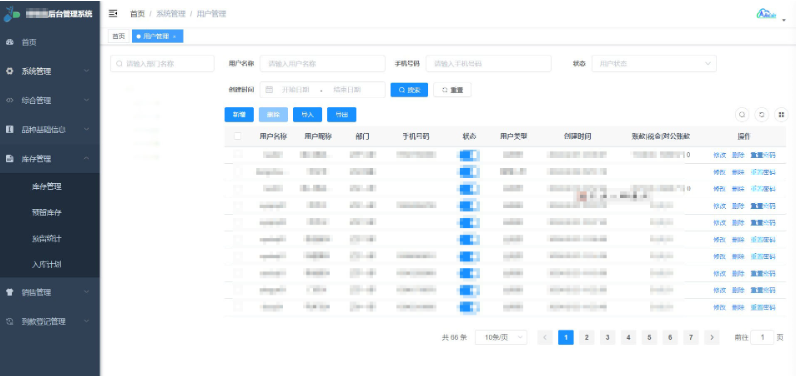This screenshot has width=796, height=376.
Task: Click the department name search field
Action: 162,64
